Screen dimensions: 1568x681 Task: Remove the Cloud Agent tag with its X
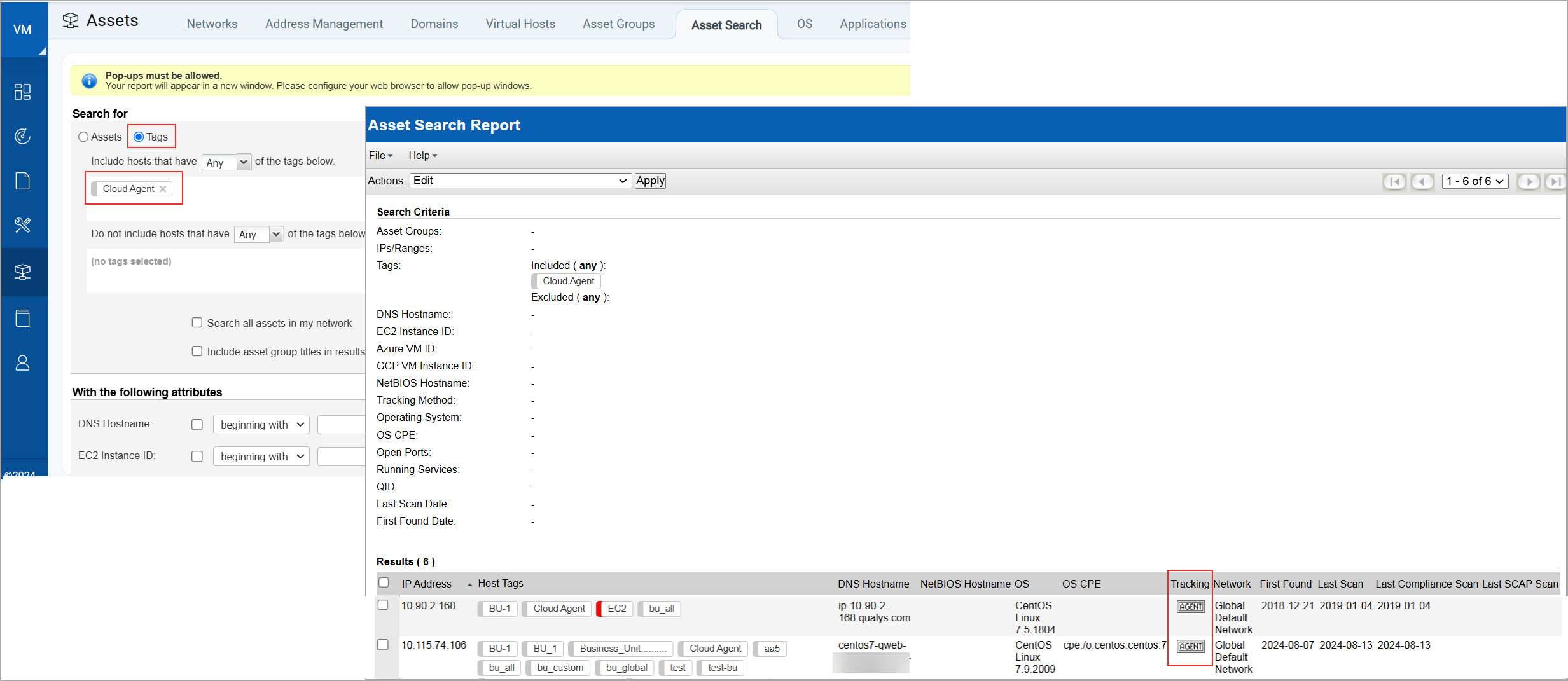[x=163, y=188]
